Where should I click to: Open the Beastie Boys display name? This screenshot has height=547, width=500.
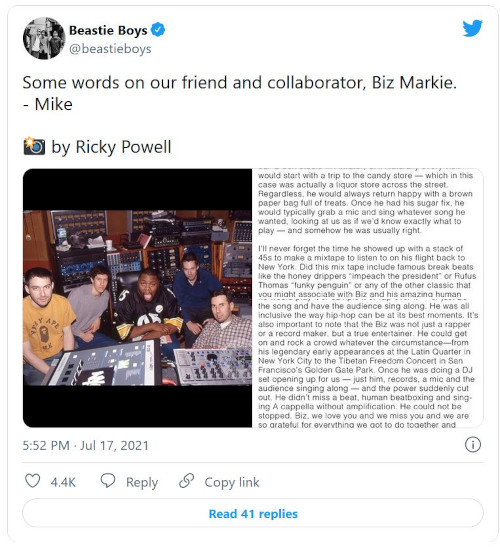tap(108, 30)
